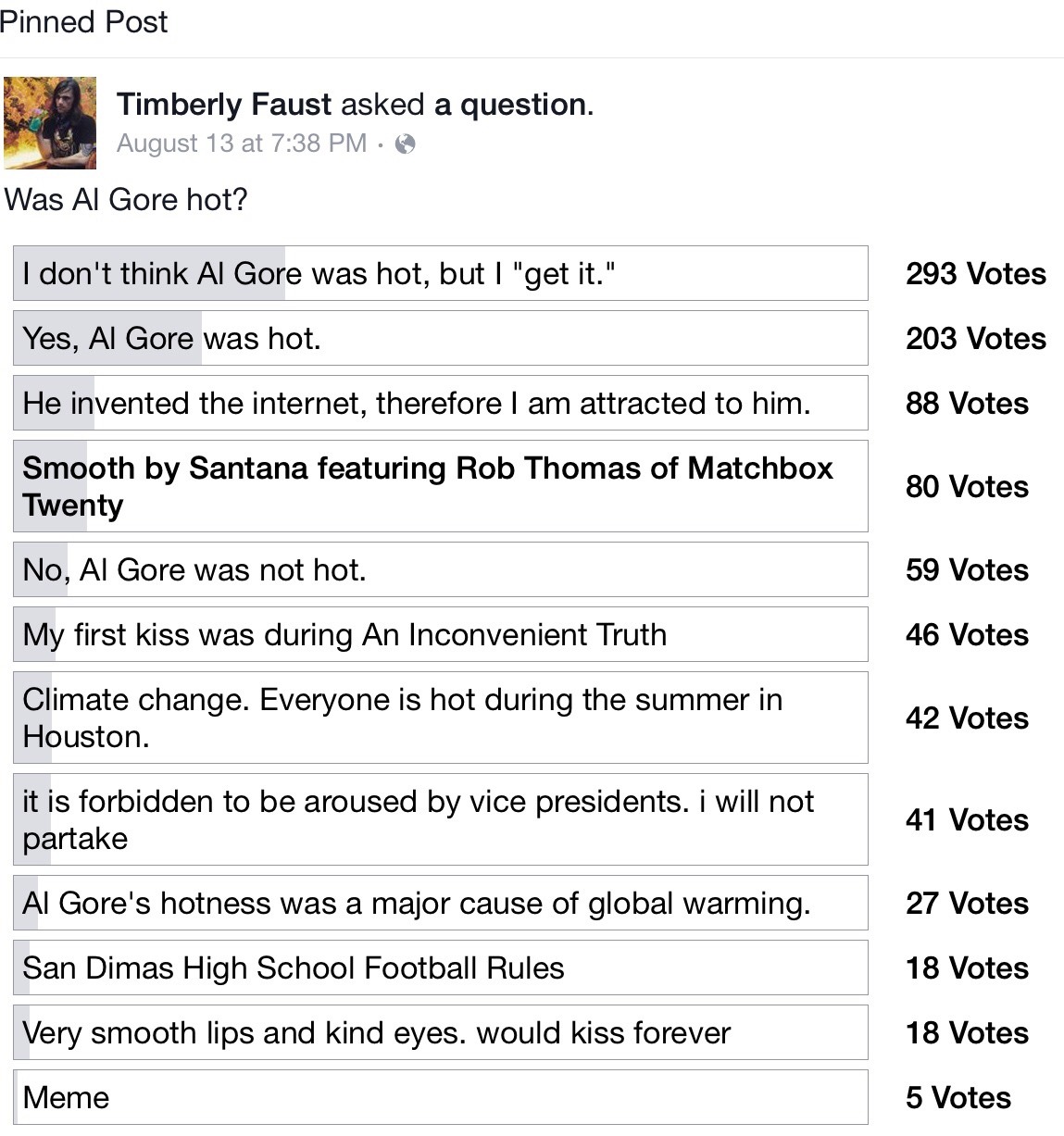Vote for 'Smooth by Santana' option
1064x1136 pixels.
pyautogui.click(x=440, y=486)
